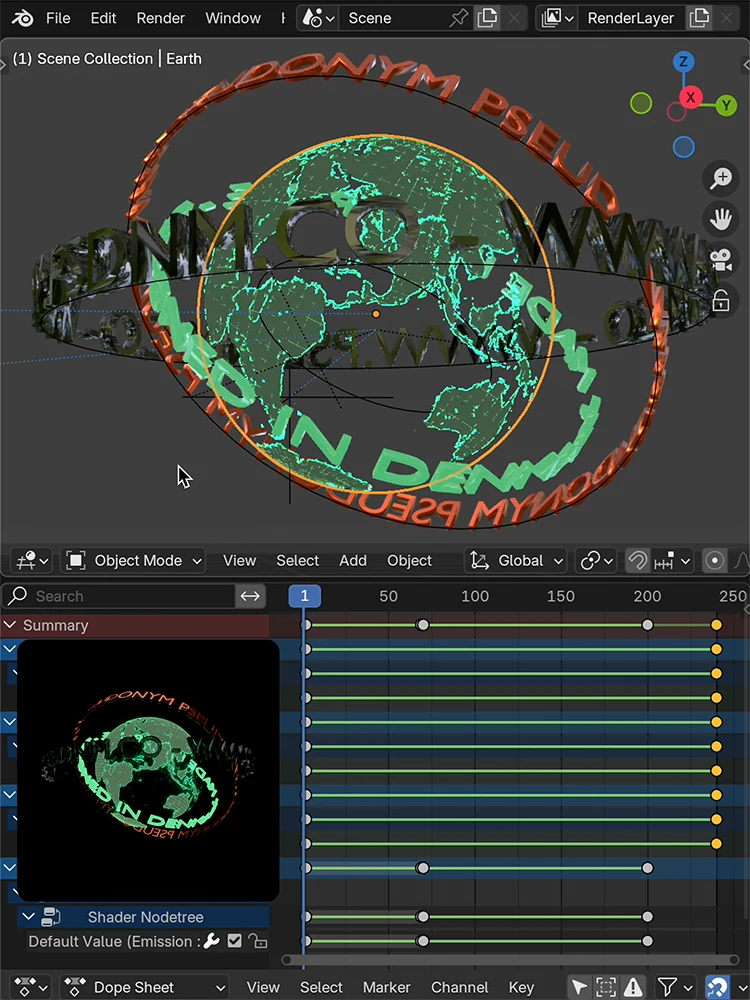Collapse the Summary row

click(10, 626)
